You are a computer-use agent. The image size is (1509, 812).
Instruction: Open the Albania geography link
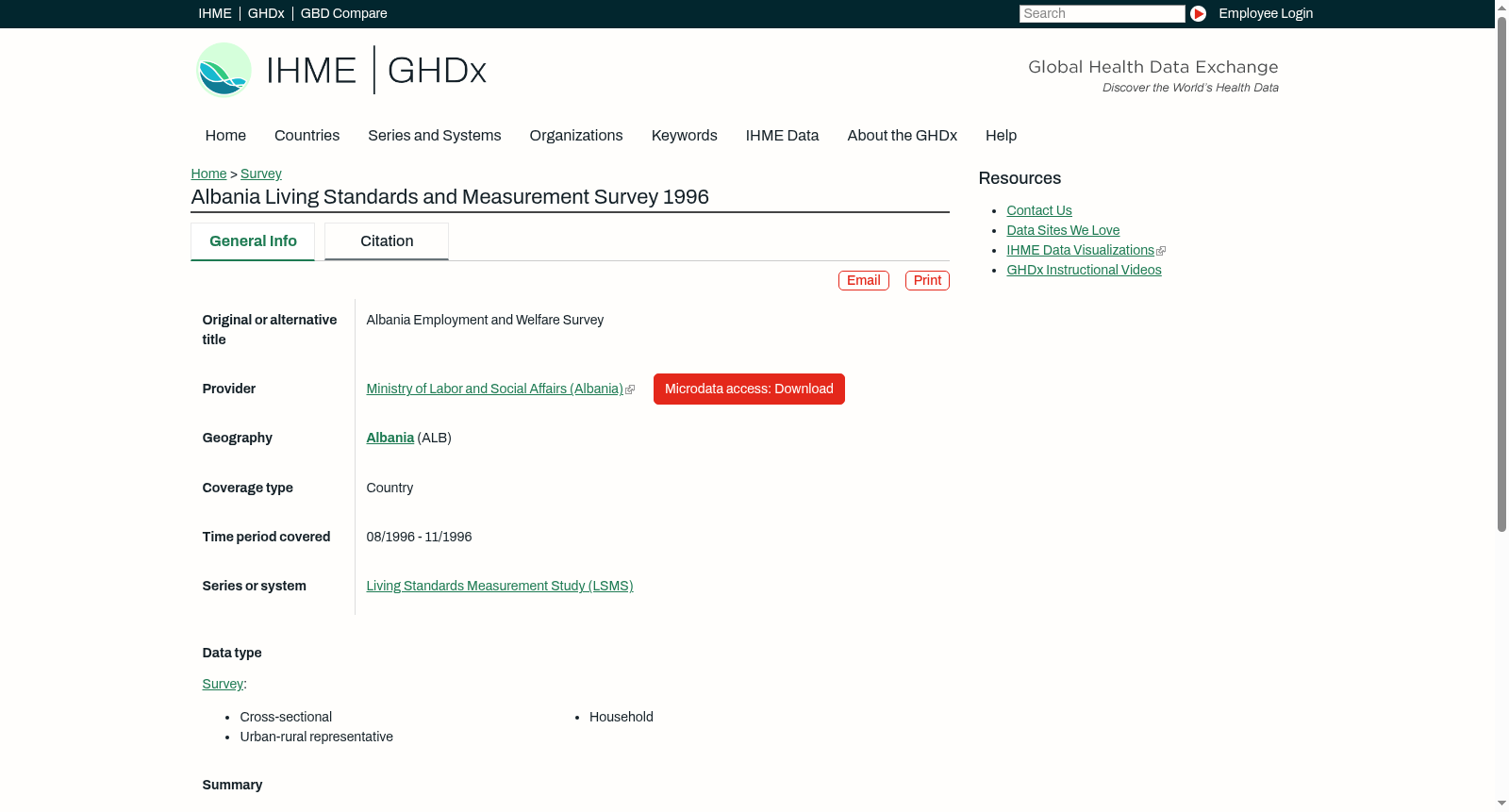390,438
